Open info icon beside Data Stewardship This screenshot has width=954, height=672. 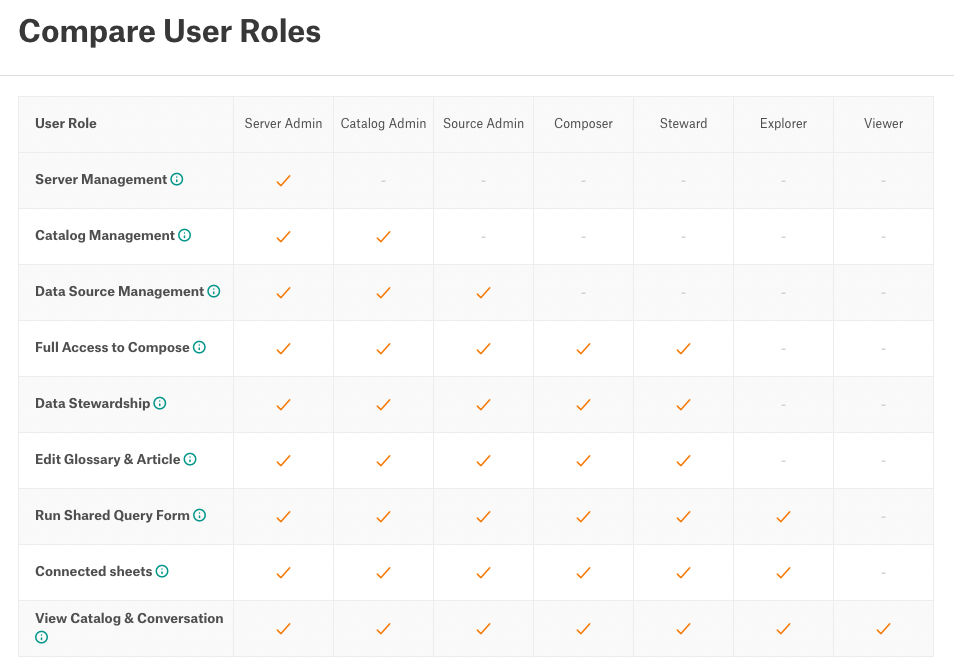pos(160,403)
